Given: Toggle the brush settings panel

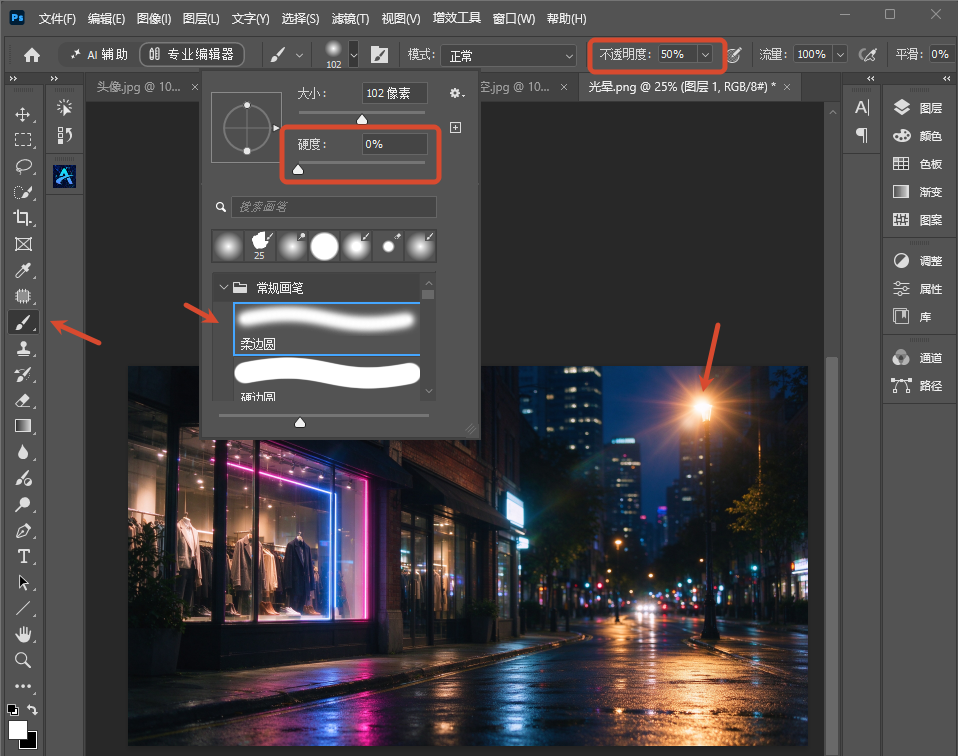Looking at the screenshot, I should coord(379,55).
